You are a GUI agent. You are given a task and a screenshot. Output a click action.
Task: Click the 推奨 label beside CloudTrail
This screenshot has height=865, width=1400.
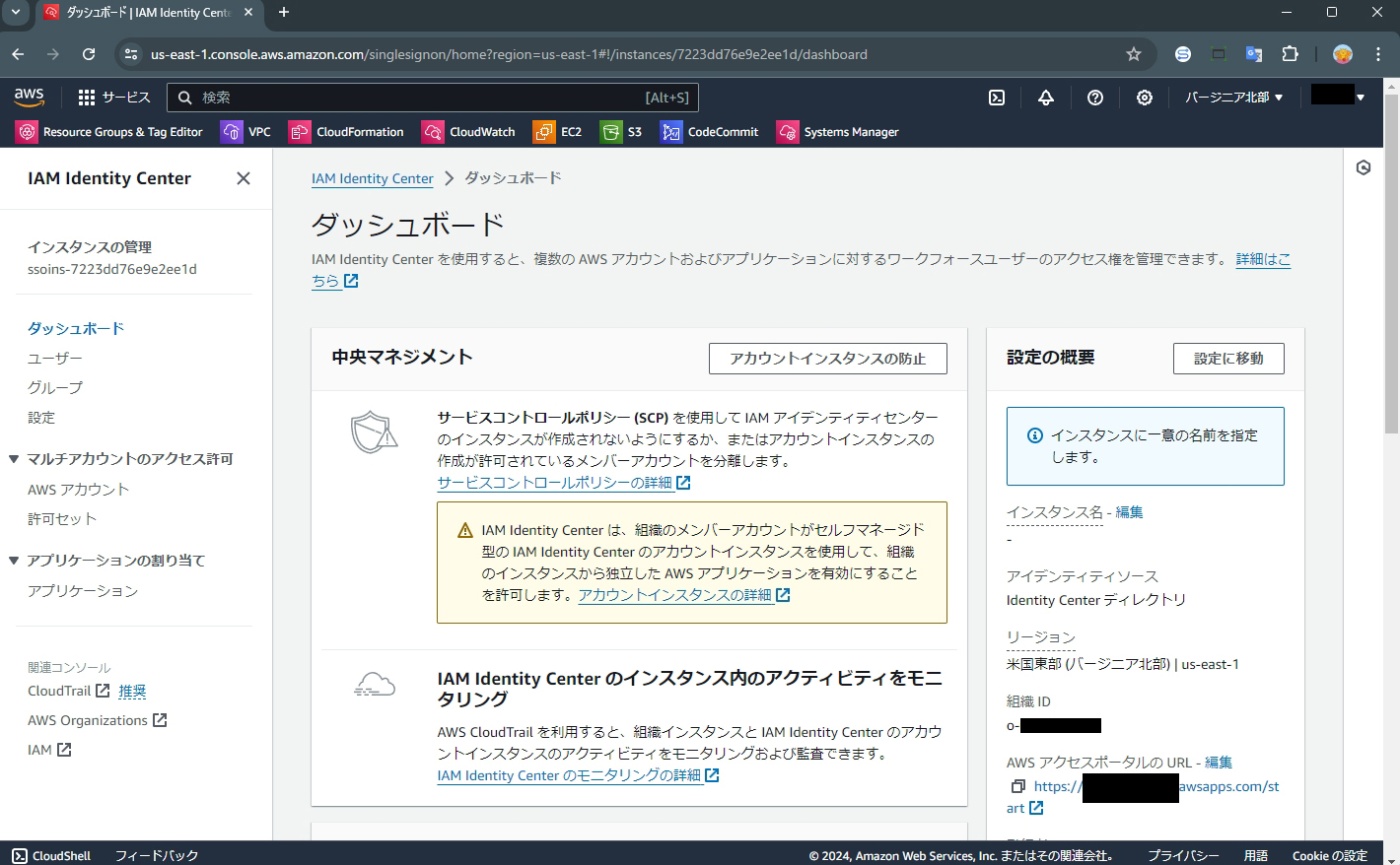pos(132,690)
